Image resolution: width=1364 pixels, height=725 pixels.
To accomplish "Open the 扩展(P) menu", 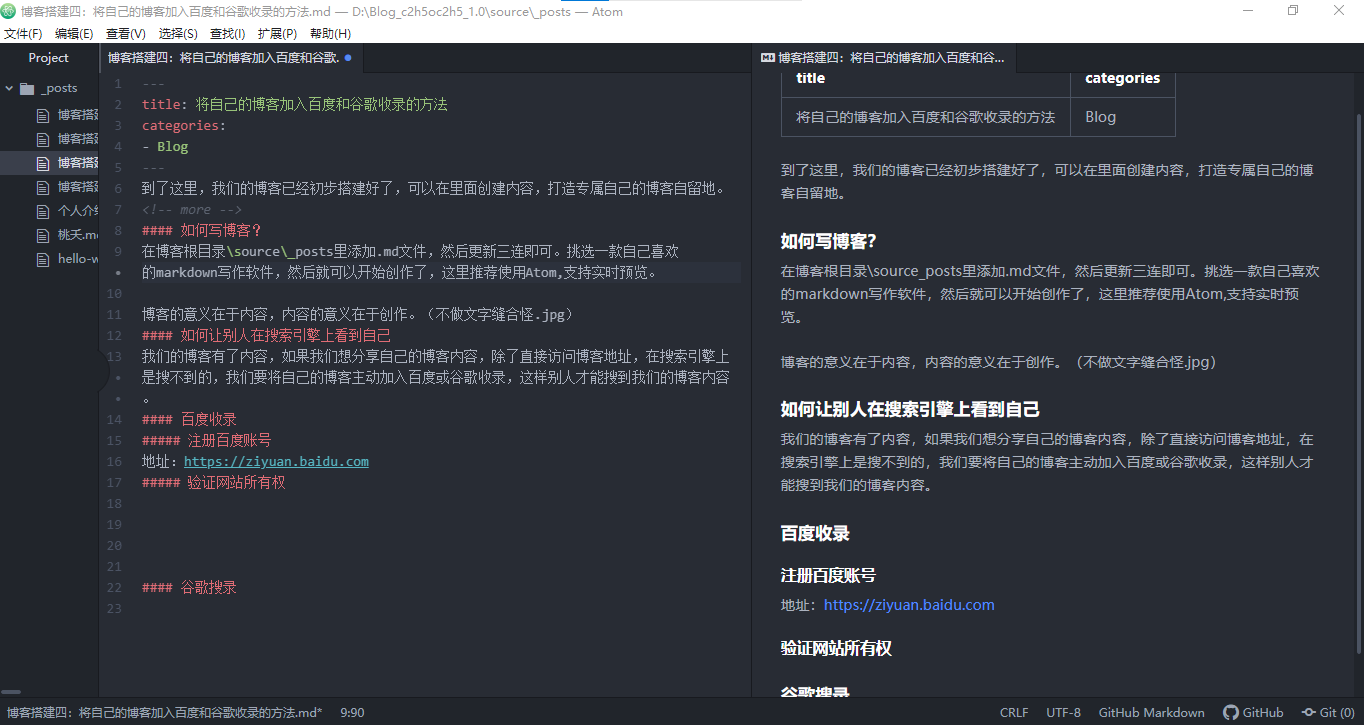I will pyautogui.click(x=277, y=34).
